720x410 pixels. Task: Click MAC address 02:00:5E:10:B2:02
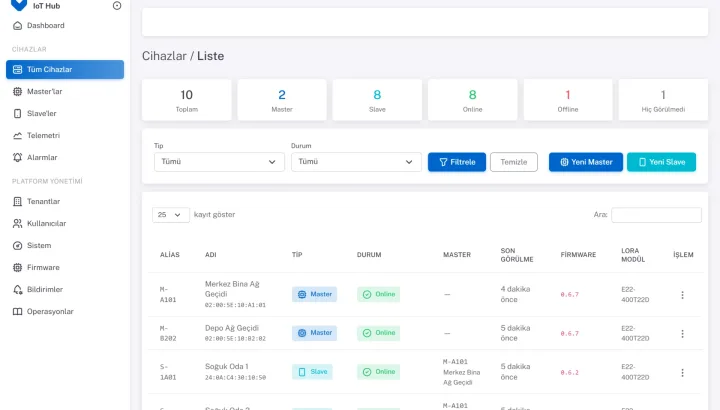point(235,338)
